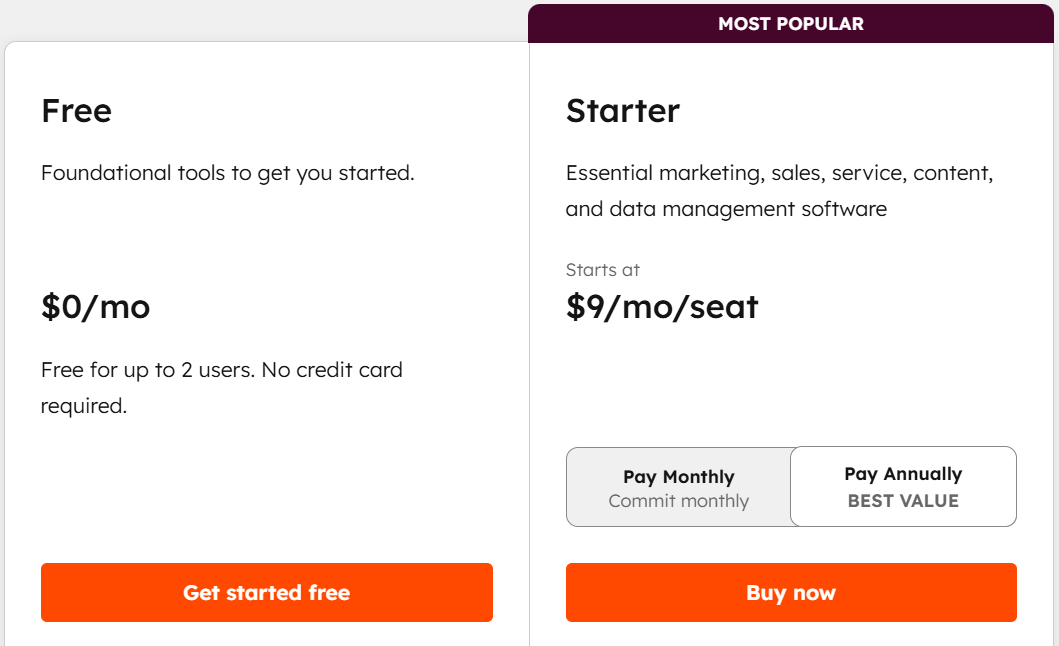The width and height of the screenshot is (1059, 646).
Task: Click the Free for up to 2 users text
Action: [x=148, y=370]
